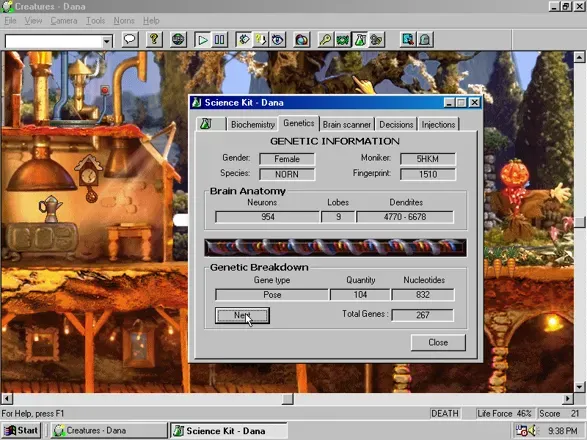Click the Neurons value 954
Screen dimensions: 587x440
click(267, 217)
